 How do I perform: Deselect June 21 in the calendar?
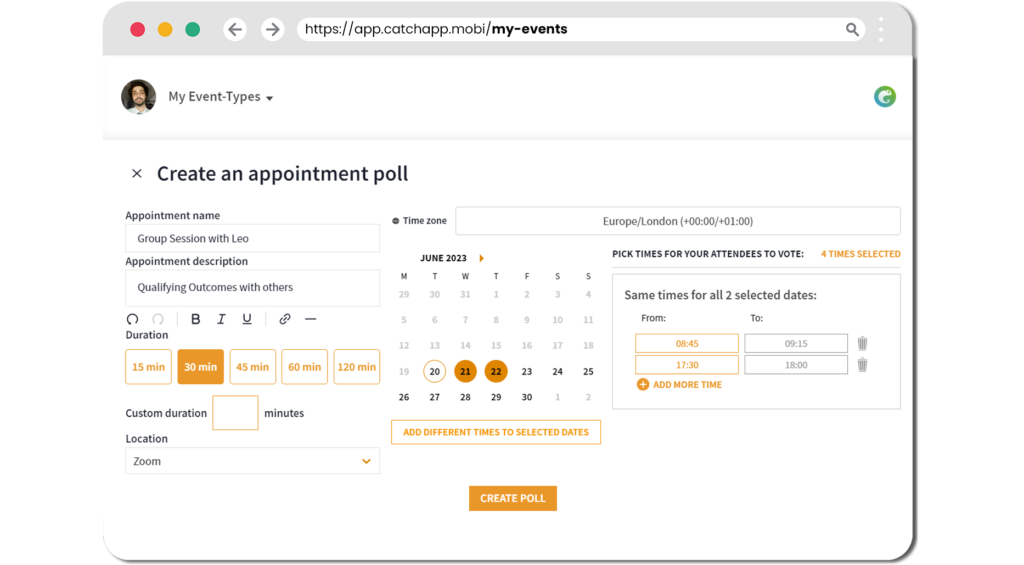point(465,371)
